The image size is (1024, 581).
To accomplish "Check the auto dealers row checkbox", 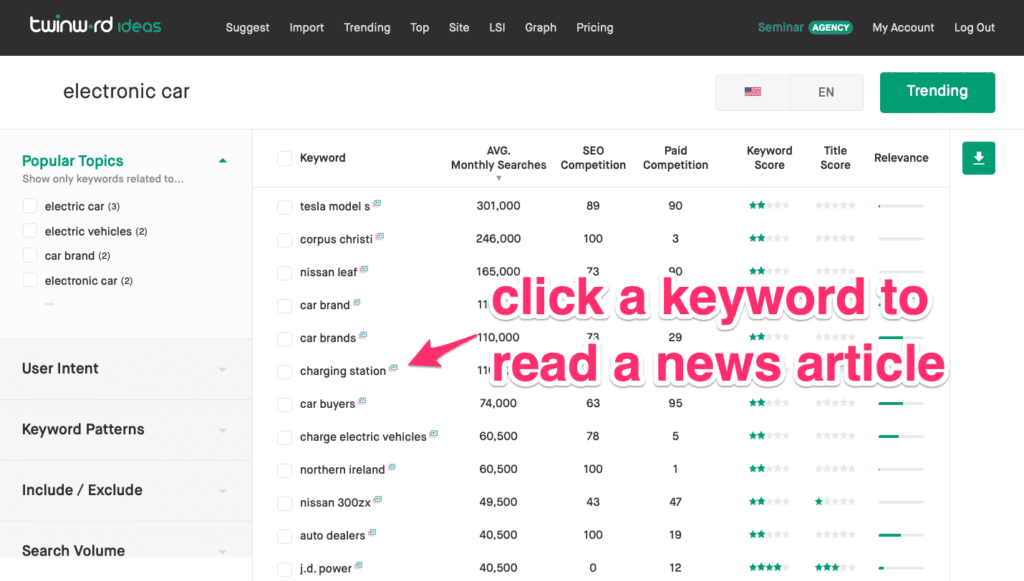I will pos(284,536).
